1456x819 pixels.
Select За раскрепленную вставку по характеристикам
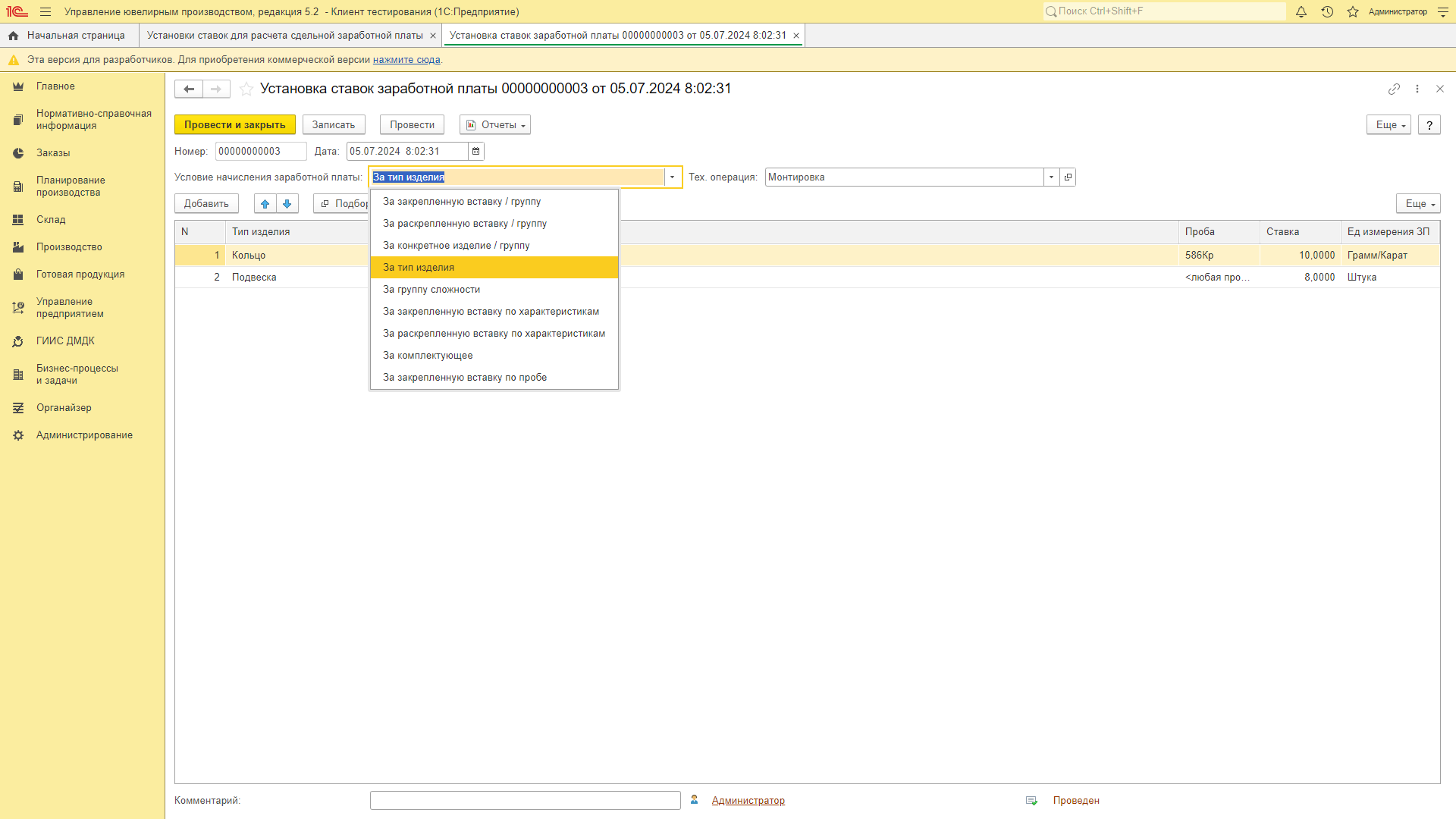click(494, 334)
